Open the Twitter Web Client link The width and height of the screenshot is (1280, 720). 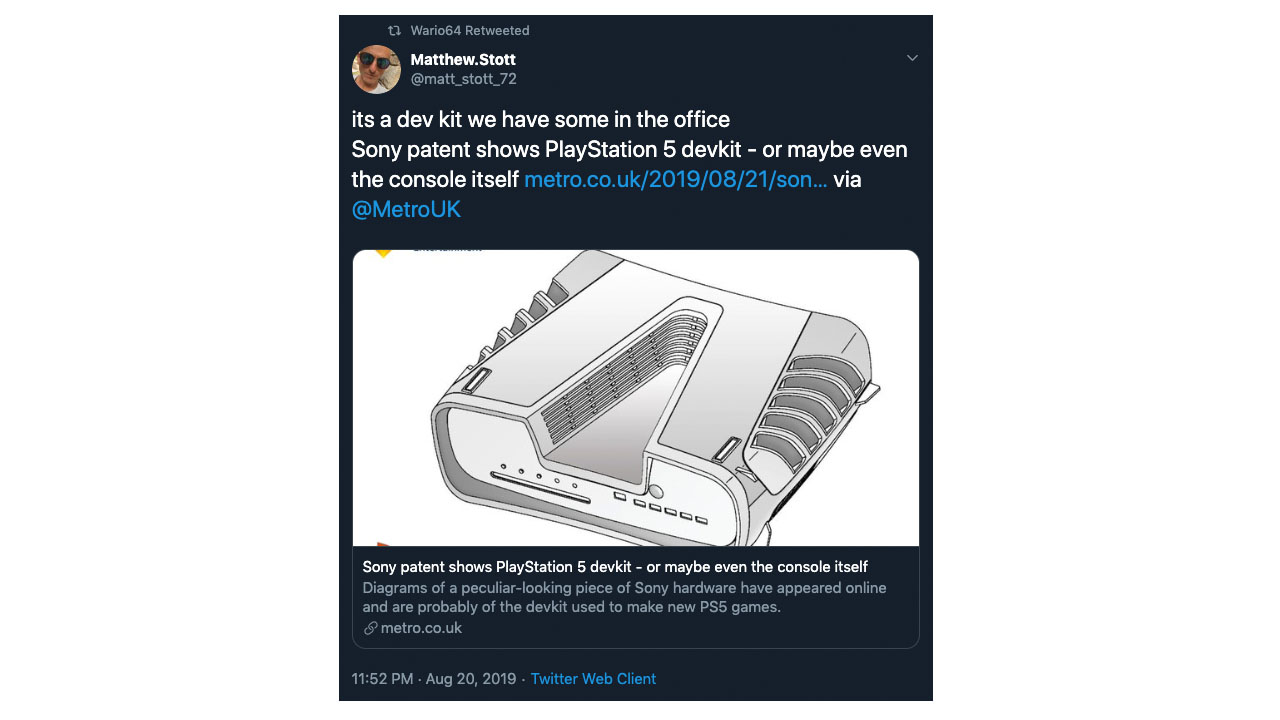593,679
